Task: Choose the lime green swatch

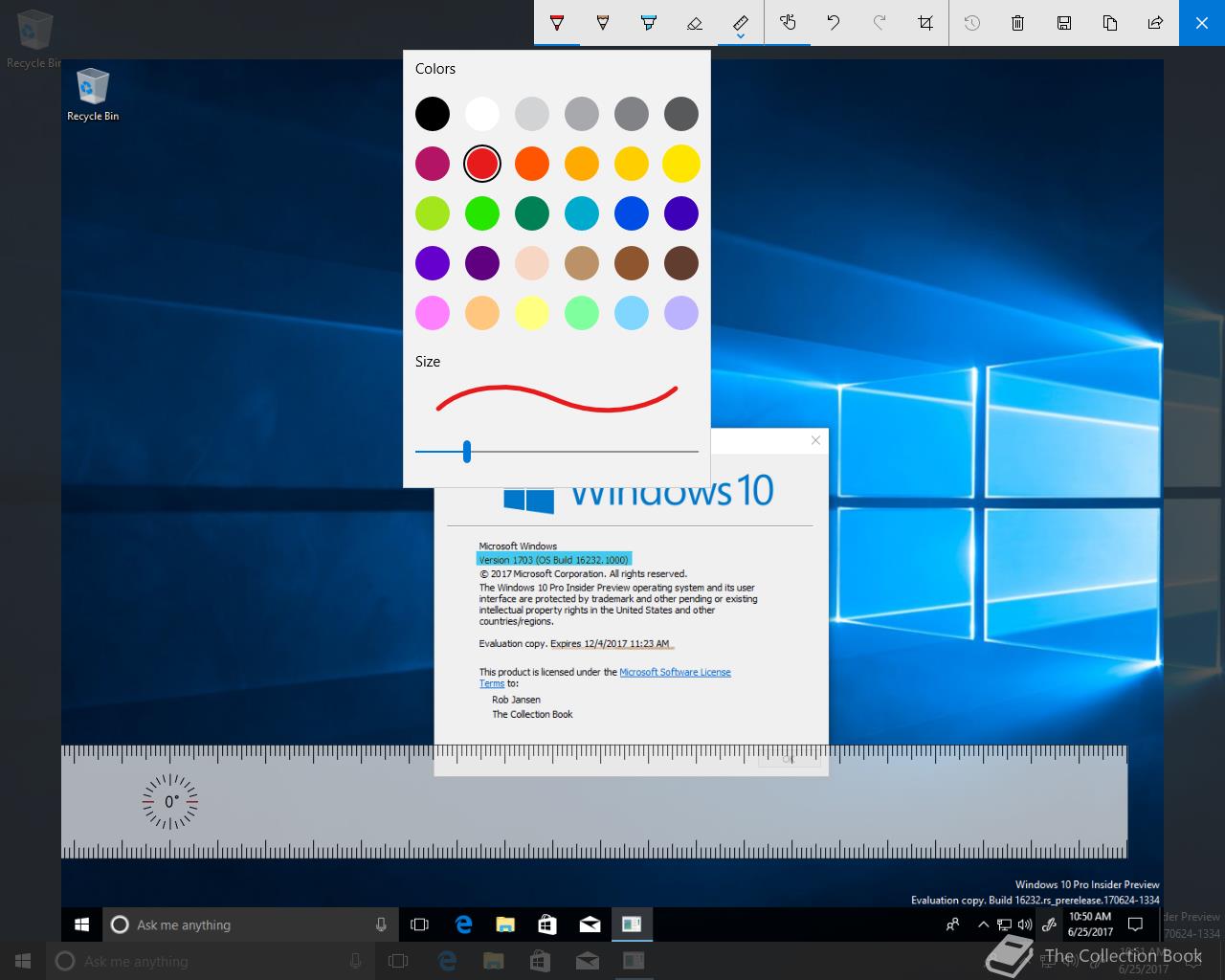Action: tap(433, 213)
